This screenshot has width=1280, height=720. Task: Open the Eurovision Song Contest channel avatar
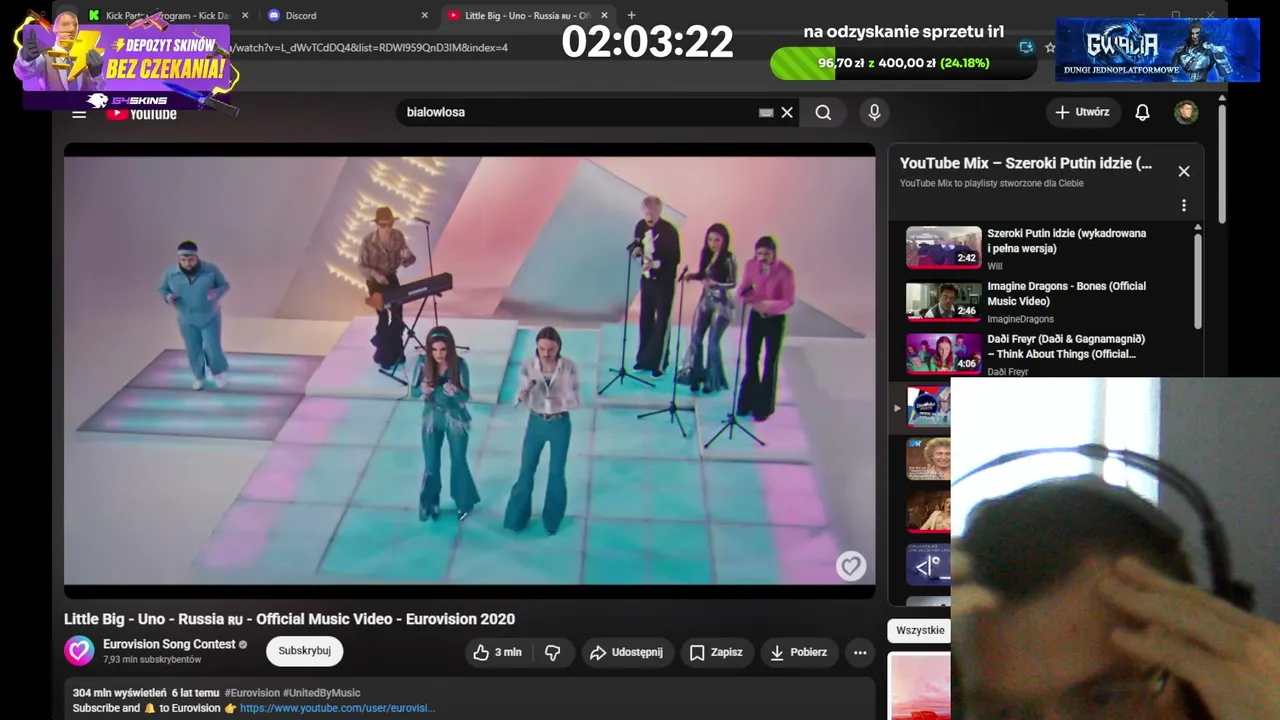coord(80,651)
